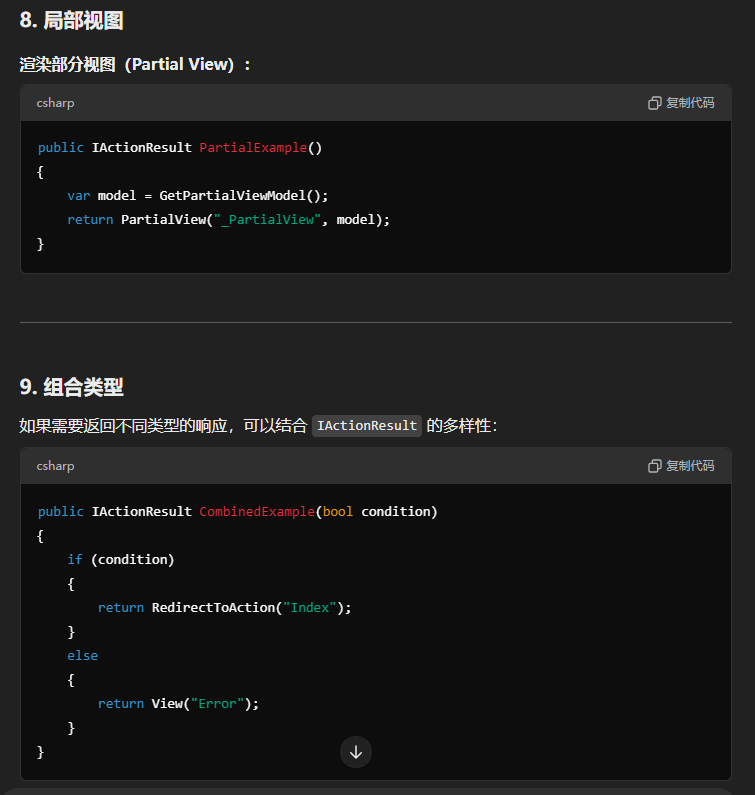Screen dimensions: 755x795
Task: Click the bool keyword in the CombinedExample signature
Action: [338, 512]
